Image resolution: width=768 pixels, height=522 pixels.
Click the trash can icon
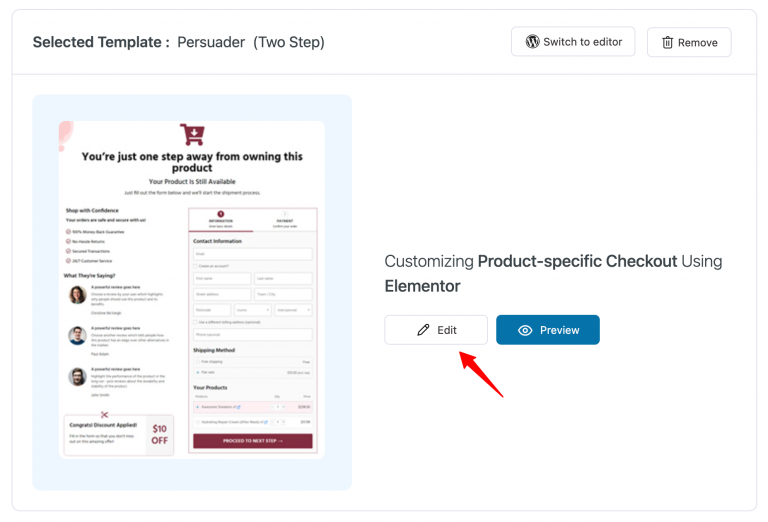point(667,43)
